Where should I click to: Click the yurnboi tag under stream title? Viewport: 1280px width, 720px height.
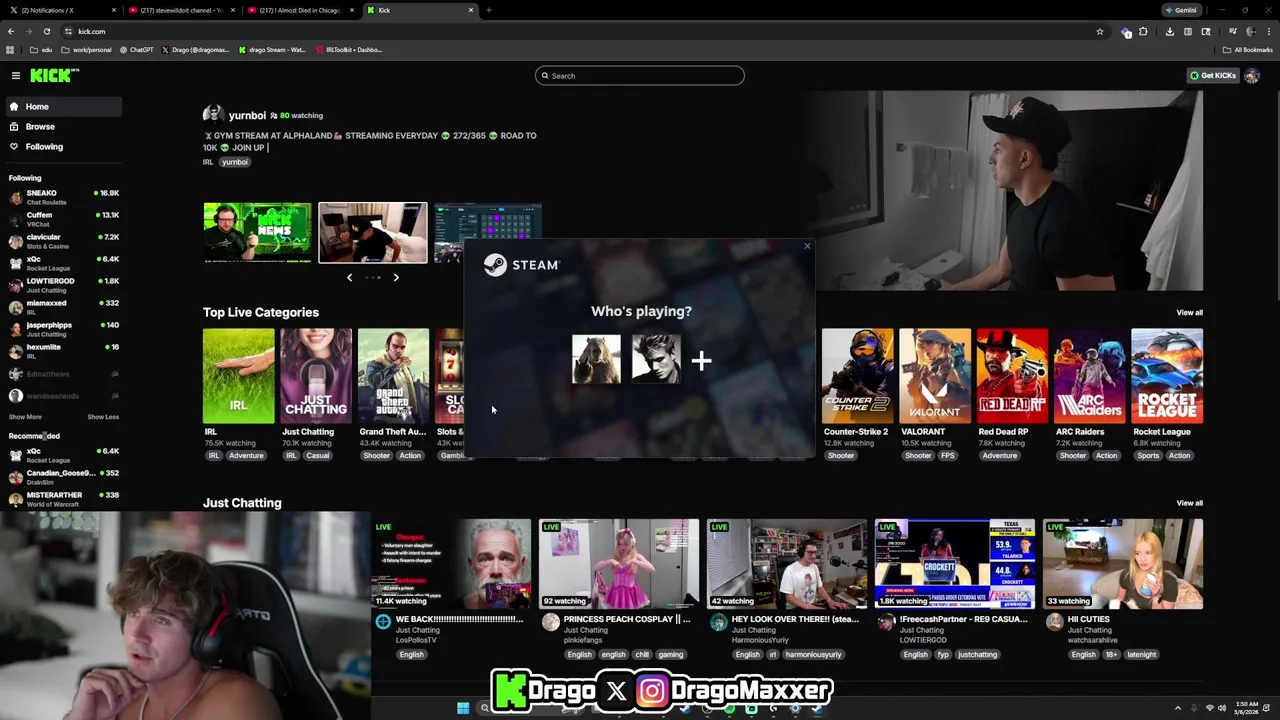tap(234, 162)
